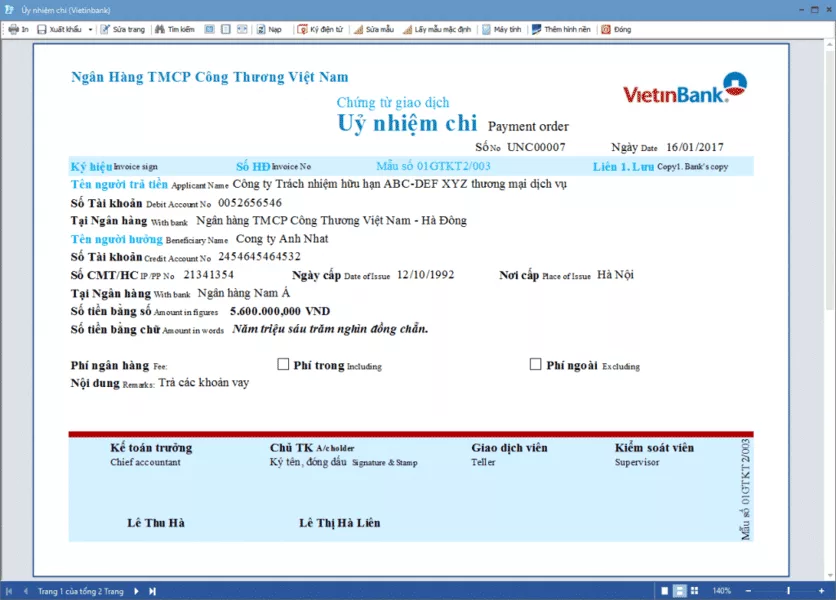The width and height of the screenshot is (836, 600).
Task: Click the In (print) button
Action: pyautogui.click(x=18, y=30)
